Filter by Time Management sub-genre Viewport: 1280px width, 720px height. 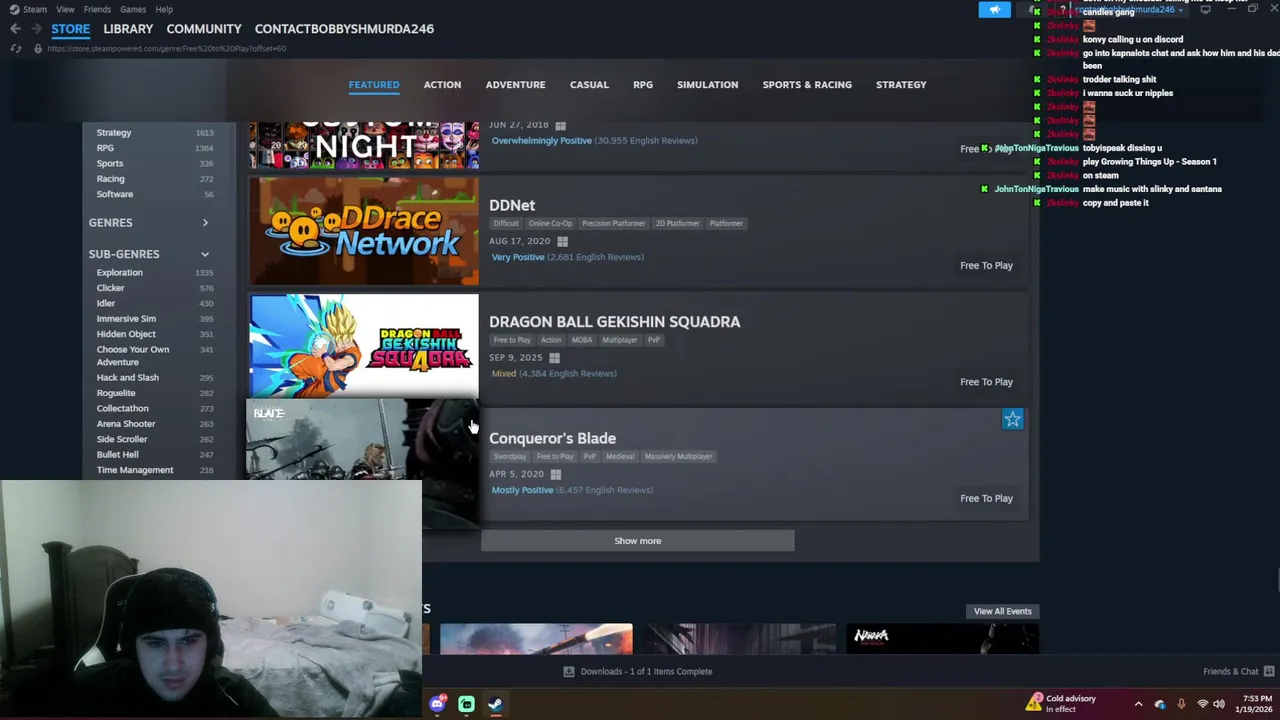pos(135,470)
